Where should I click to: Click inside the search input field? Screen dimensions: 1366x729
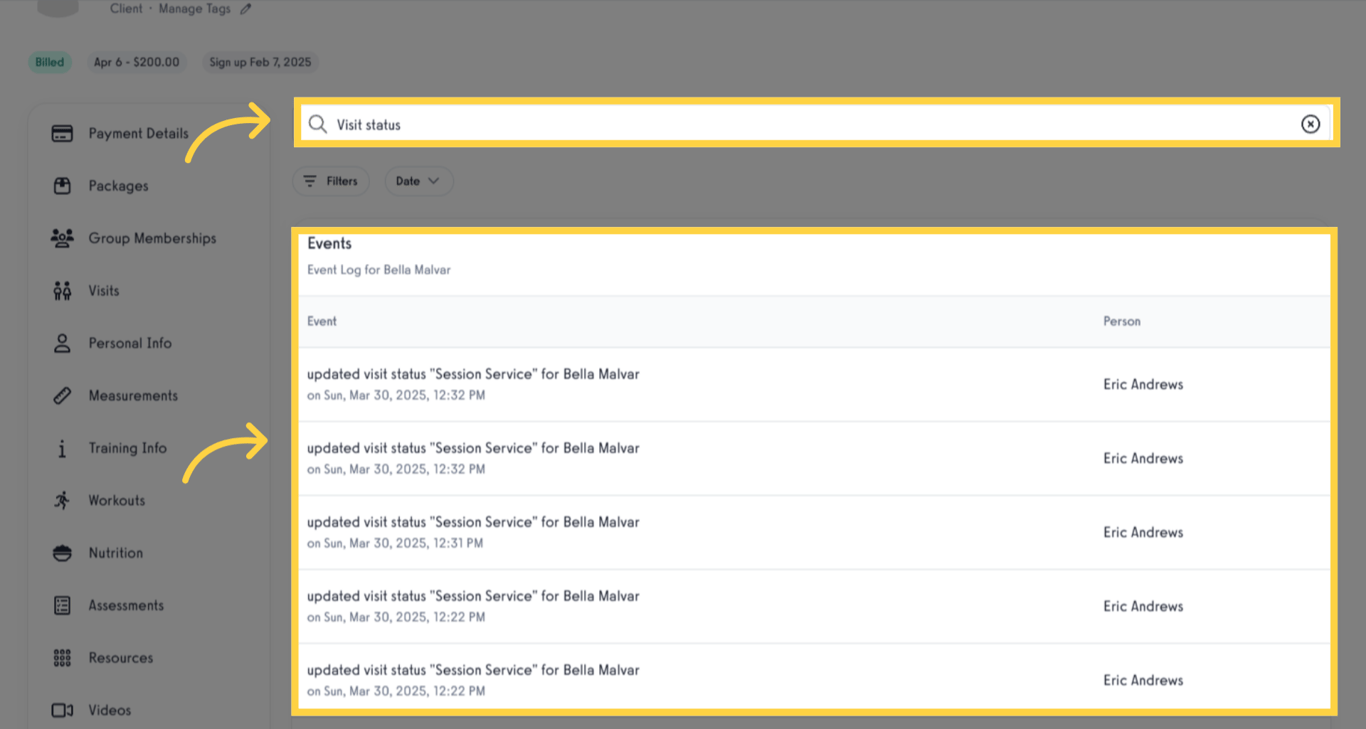700,123
